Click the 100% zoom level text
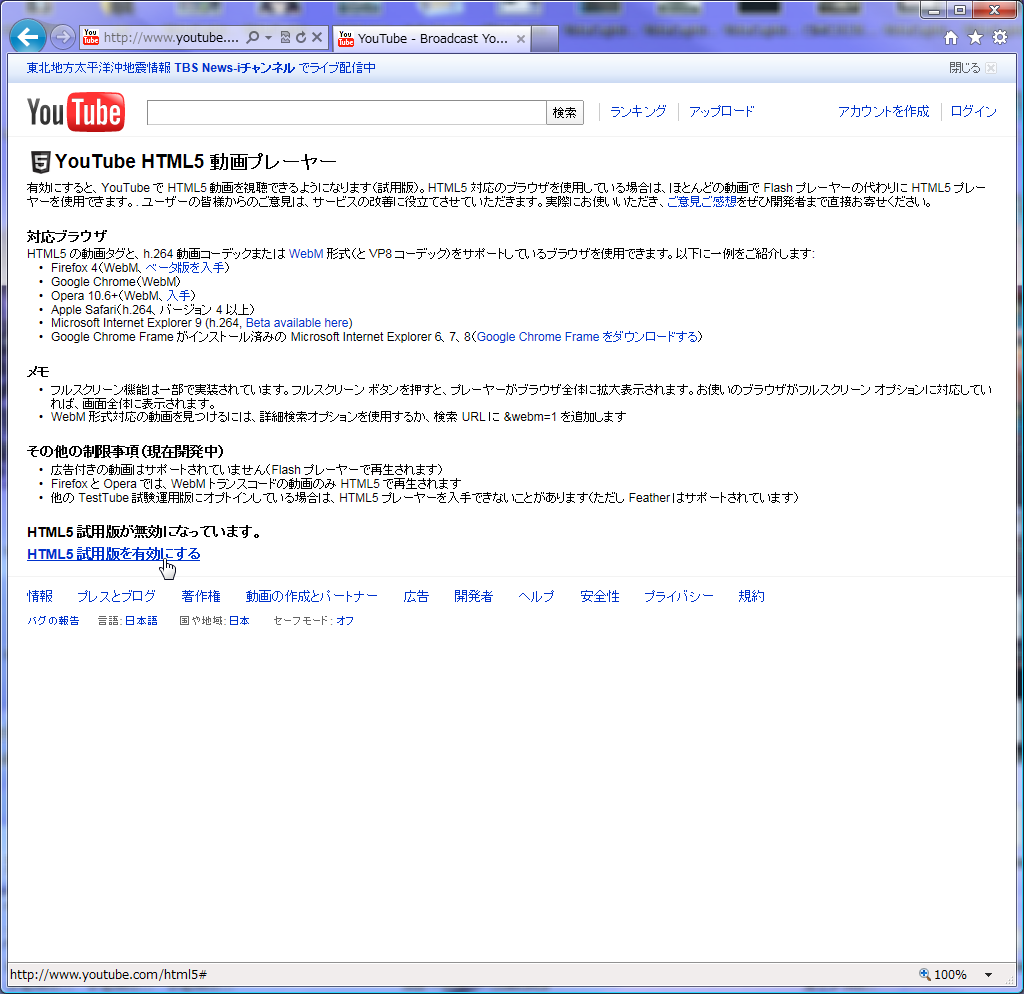 (950, 975)
